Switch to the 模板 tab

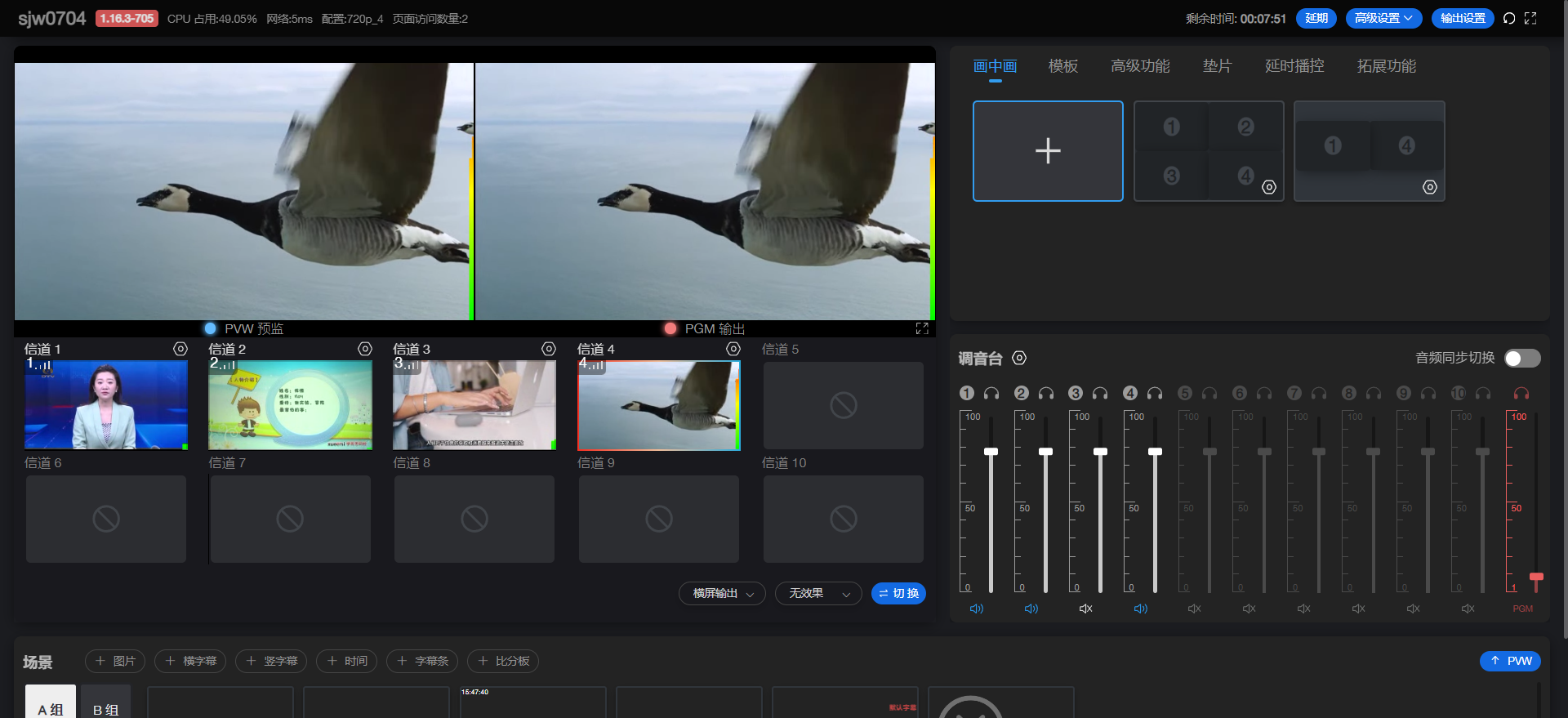[x=1062, y=66]
